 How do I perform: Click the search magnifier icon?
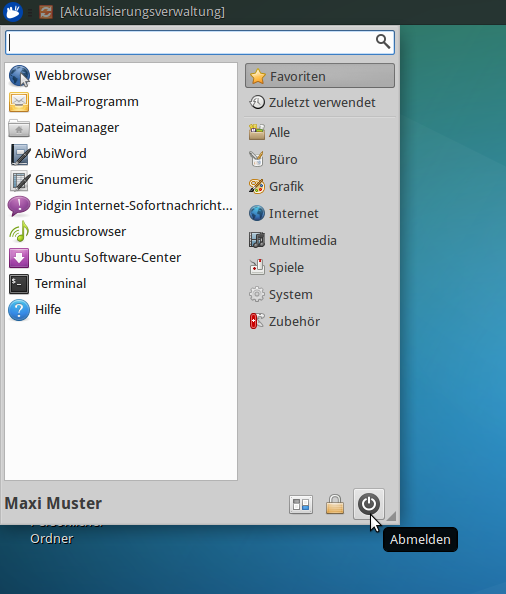[x=383, y=41]
